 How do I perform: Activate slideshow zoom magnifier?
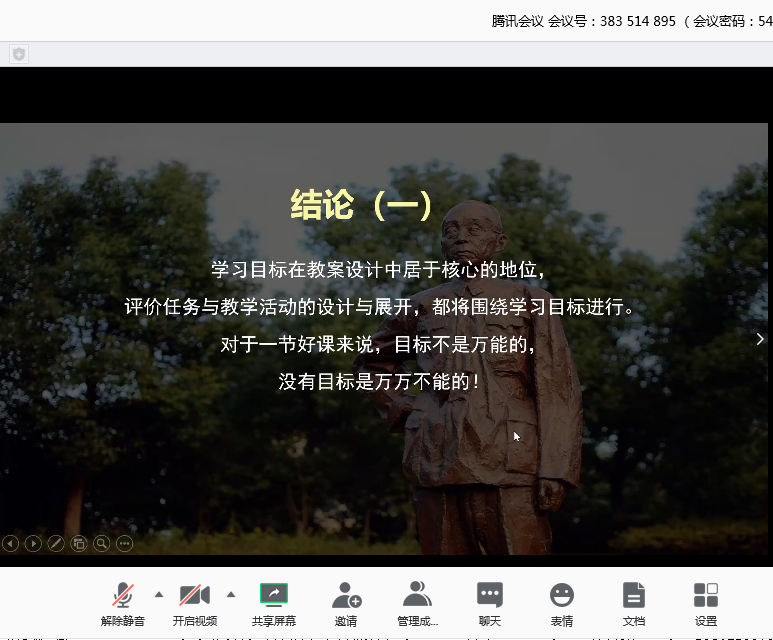click(x=102, y=543)
